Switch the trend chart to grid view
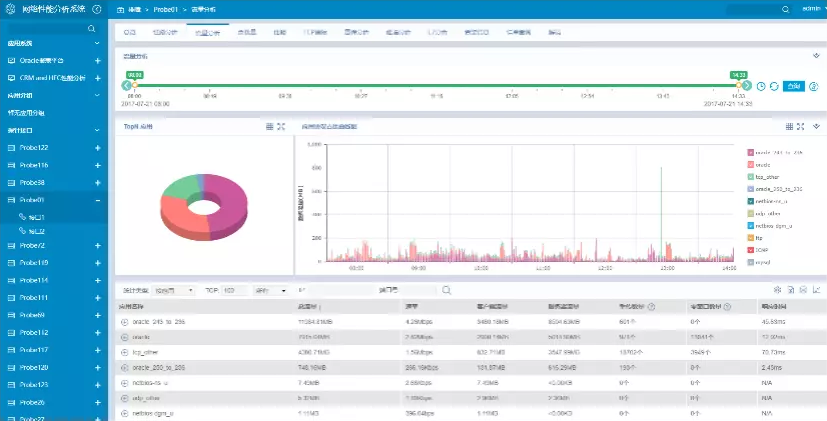Viewport: 827px width, 421px height. [x=789, y=127]
